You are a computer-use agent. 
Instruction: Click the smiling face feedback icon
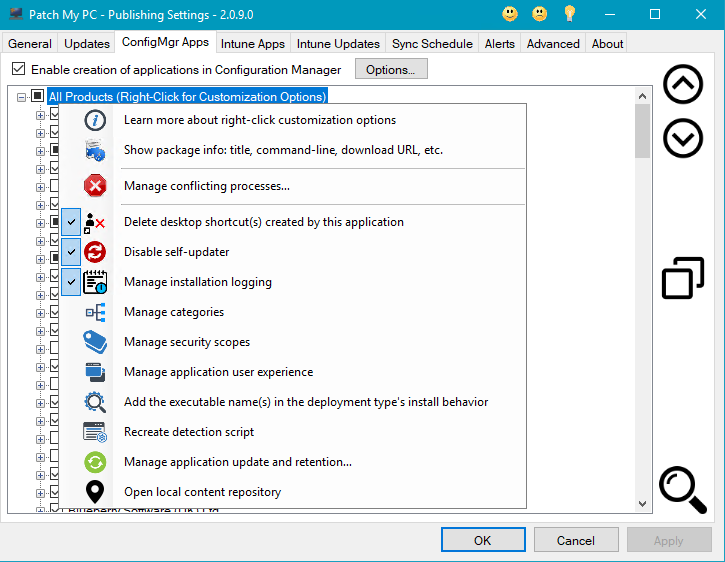(x=510, y=14)
